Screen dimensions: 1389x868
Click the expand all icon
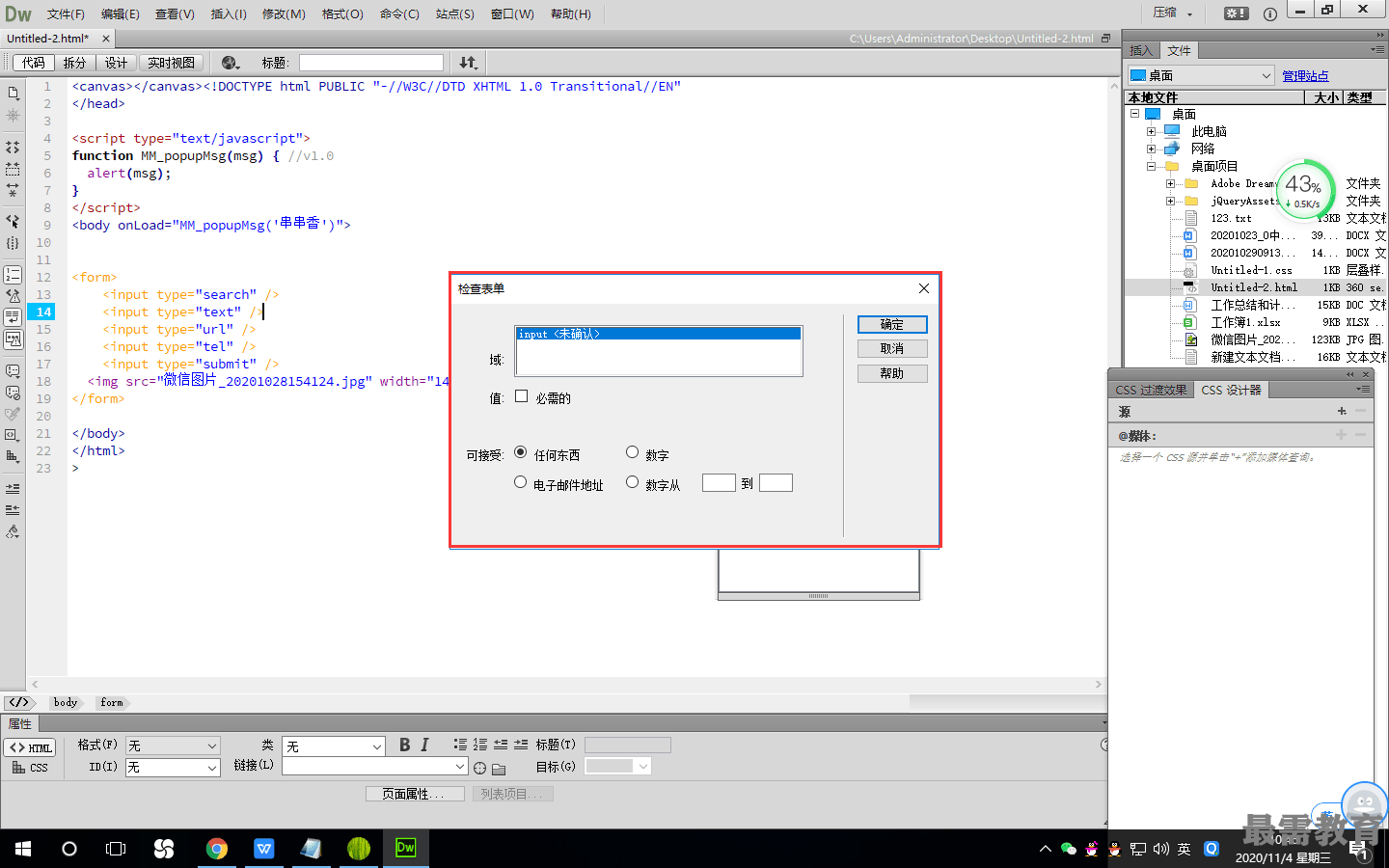pos(13,190)
